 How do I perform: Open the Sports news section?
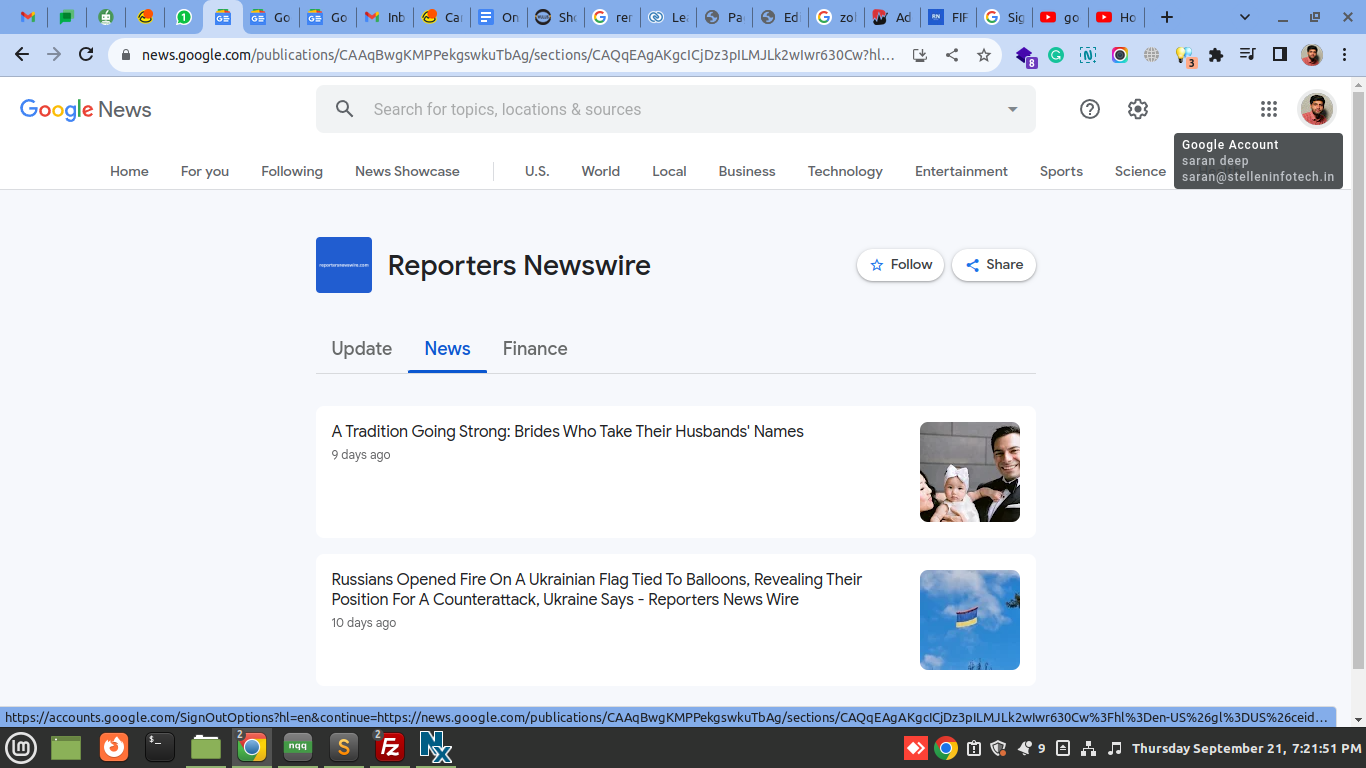[x=1061, y=171]
